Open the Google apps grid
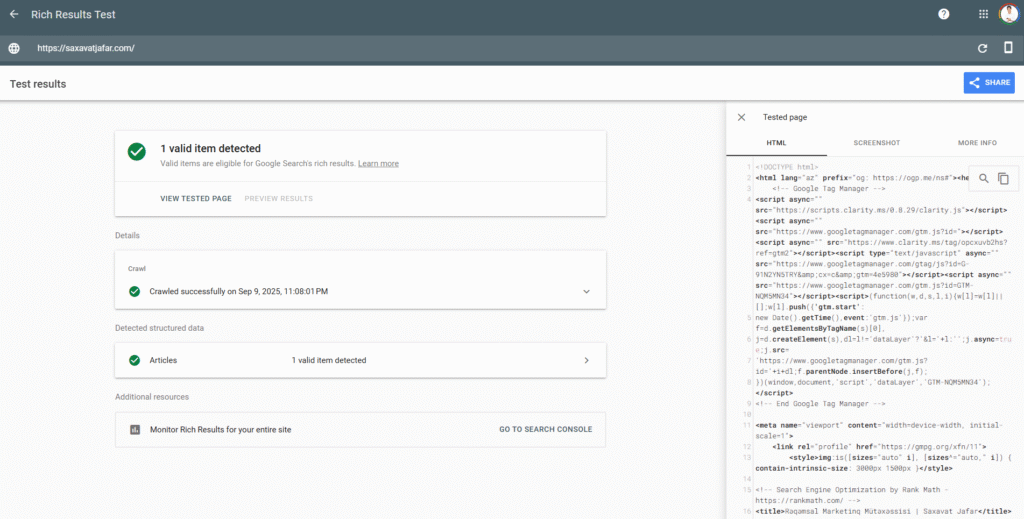The image size is (1024, 519). pos(983,14)
